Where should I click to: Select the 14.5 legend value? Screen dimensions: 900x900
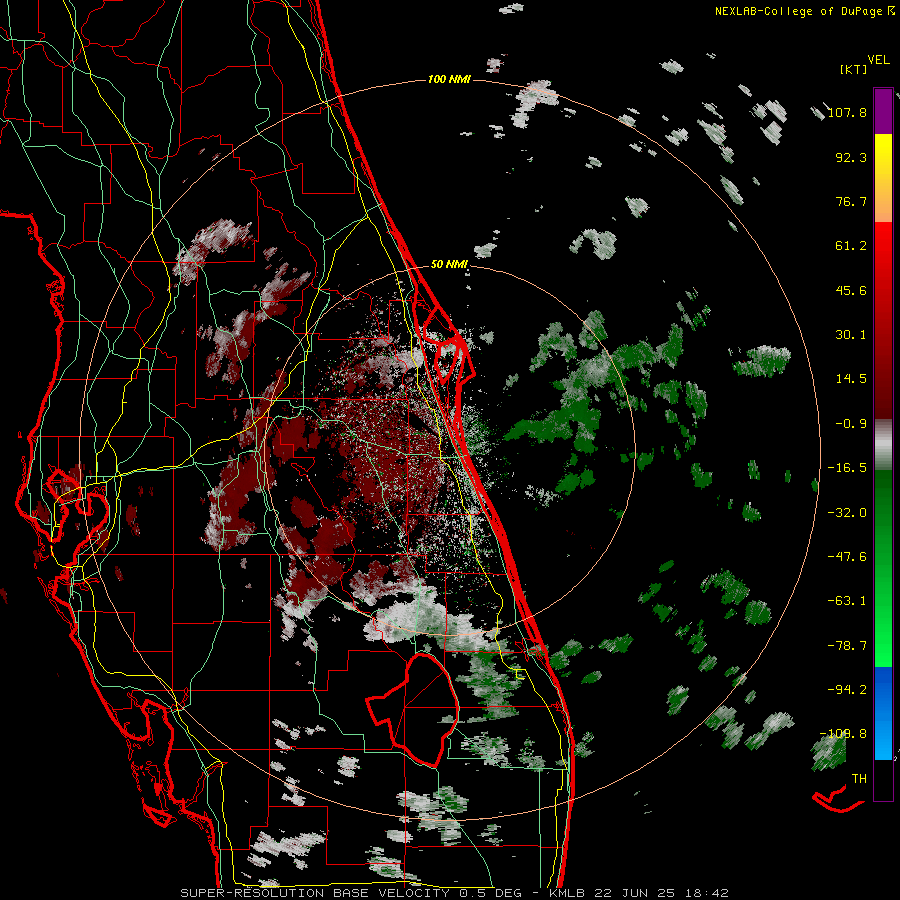pos(851,379)
